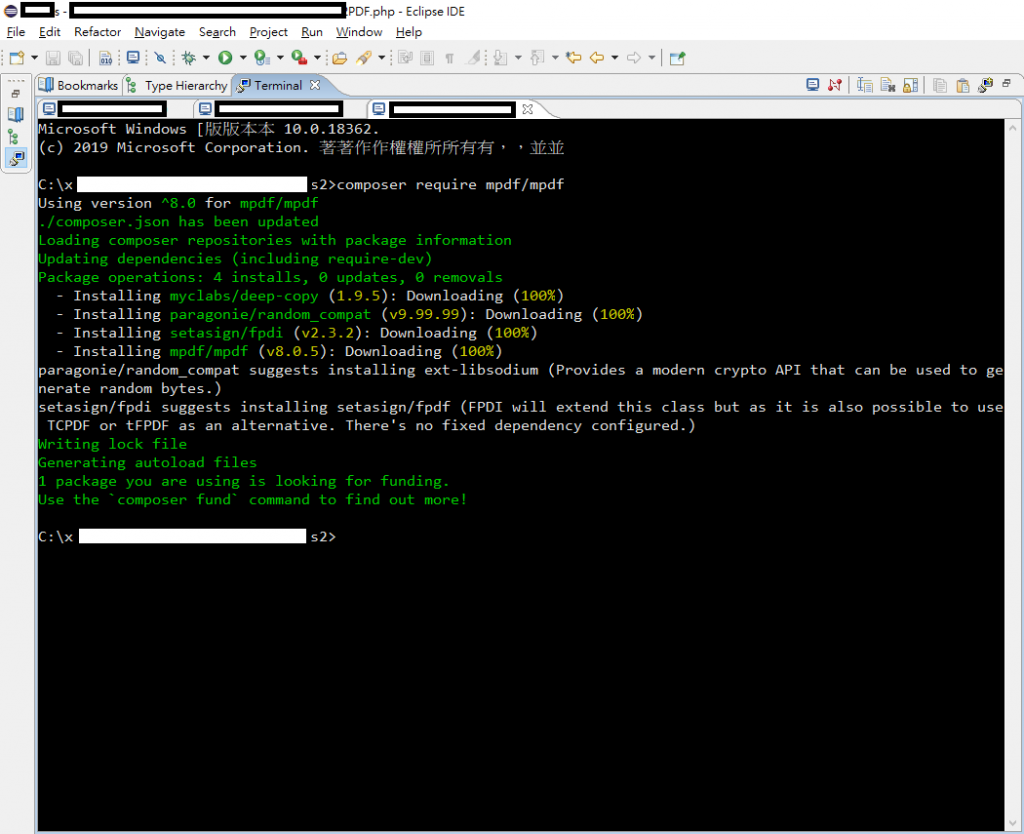Click the green Run button icon
Viewport: 1024px width, 834px height.
[226, 58]
